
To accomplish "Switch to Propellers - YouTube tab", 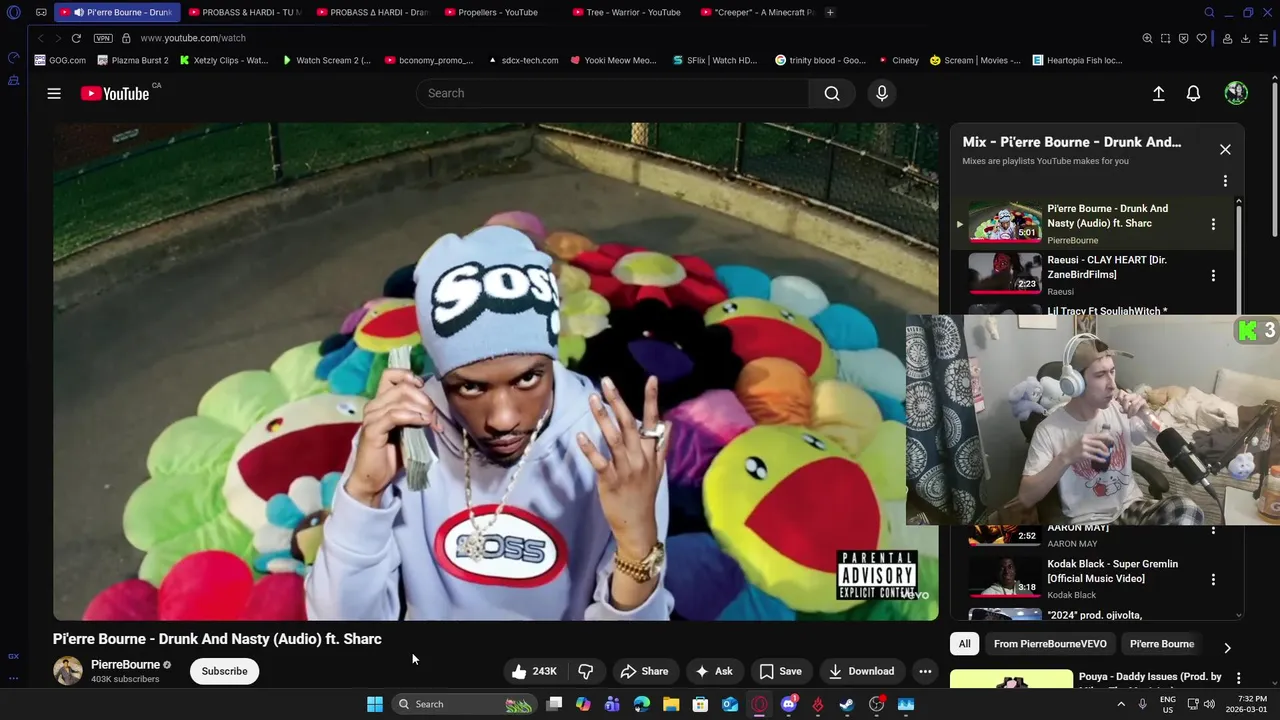I will click(x=497, y=12).
